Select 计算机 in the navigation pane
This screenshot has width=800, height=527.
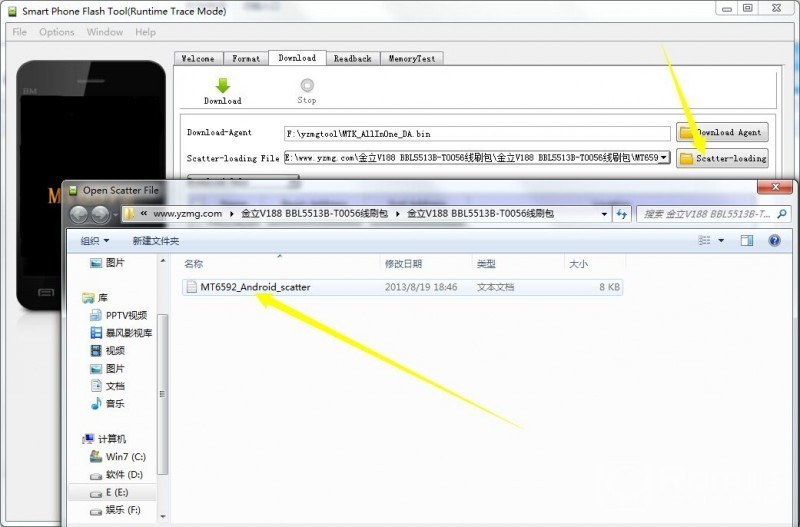tap(104, 439)
